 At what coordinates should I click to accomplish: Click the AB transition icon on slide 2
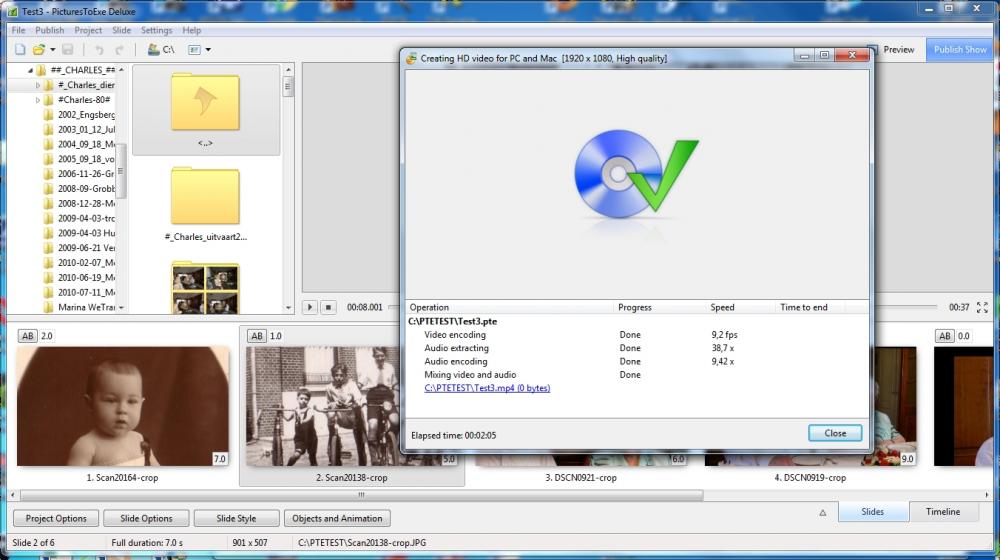point(257,336)
